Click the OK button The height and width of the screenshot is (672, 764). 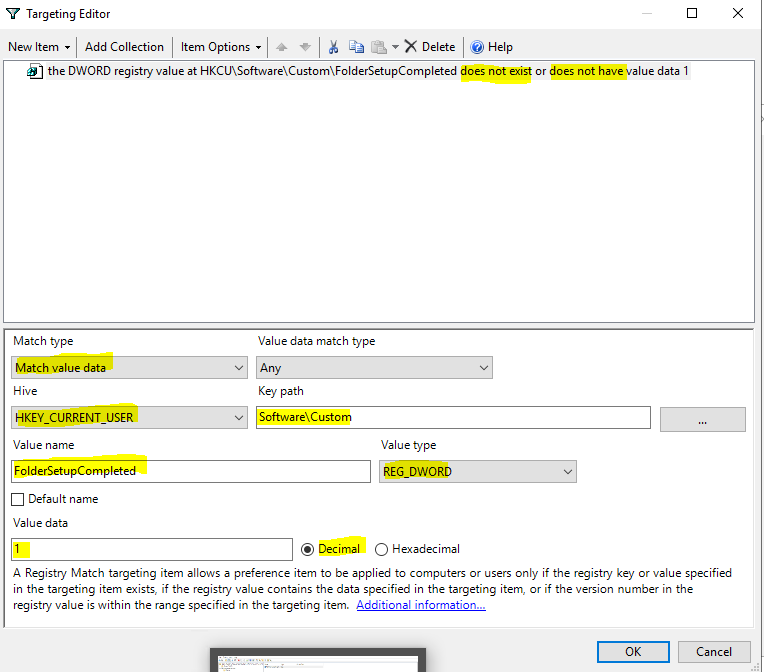coord(633,651)
